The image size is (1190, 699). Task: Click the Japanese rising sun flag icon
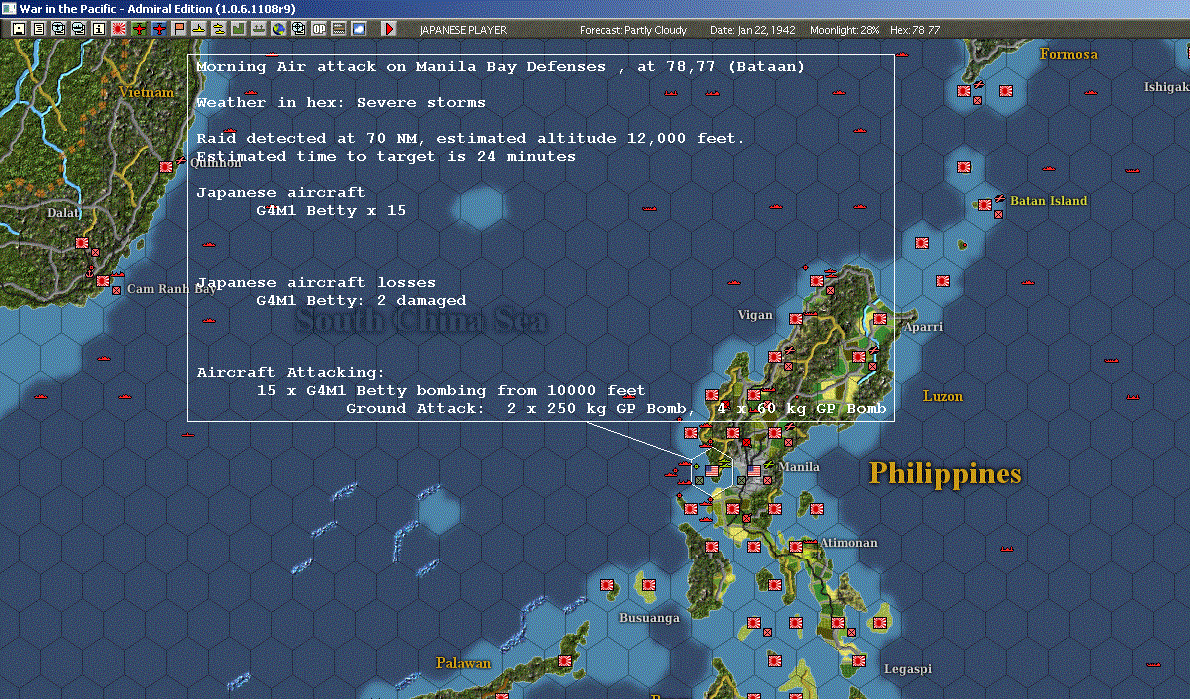pyautogui.click(x=118, y=29)
